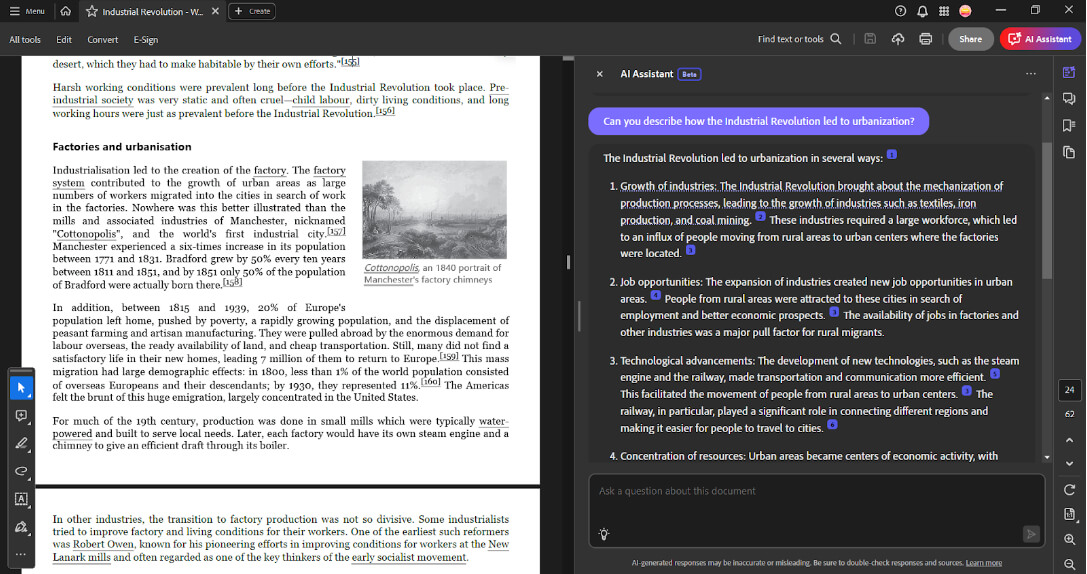The height and width of the screenshot is (574, 1087).
Task: Click the urbanization question bubble
Action: pyautogui.click(x=758, y=121)
